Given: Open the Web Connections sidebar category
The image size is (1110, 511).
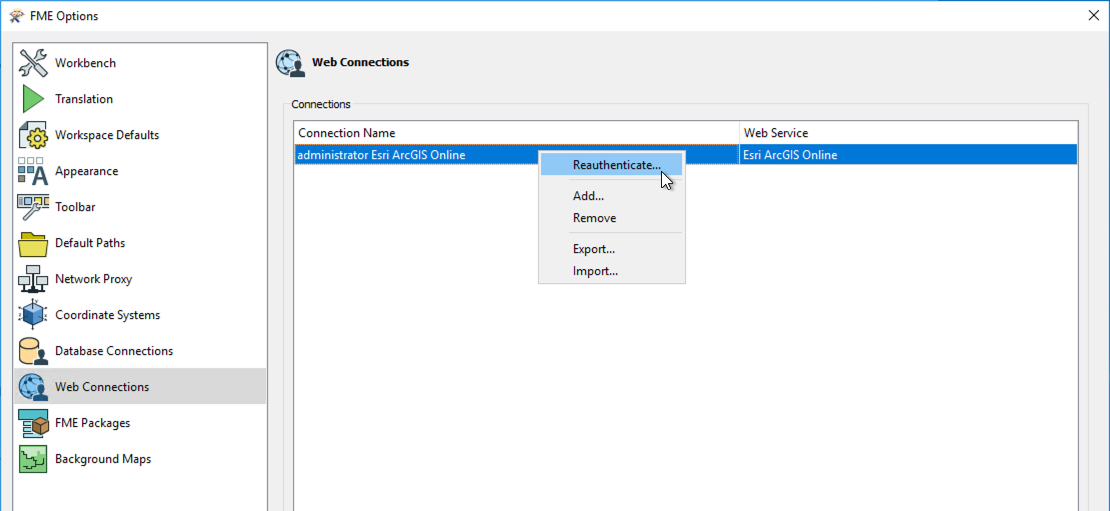Looking at the screenshot, I should pos(102,387).
